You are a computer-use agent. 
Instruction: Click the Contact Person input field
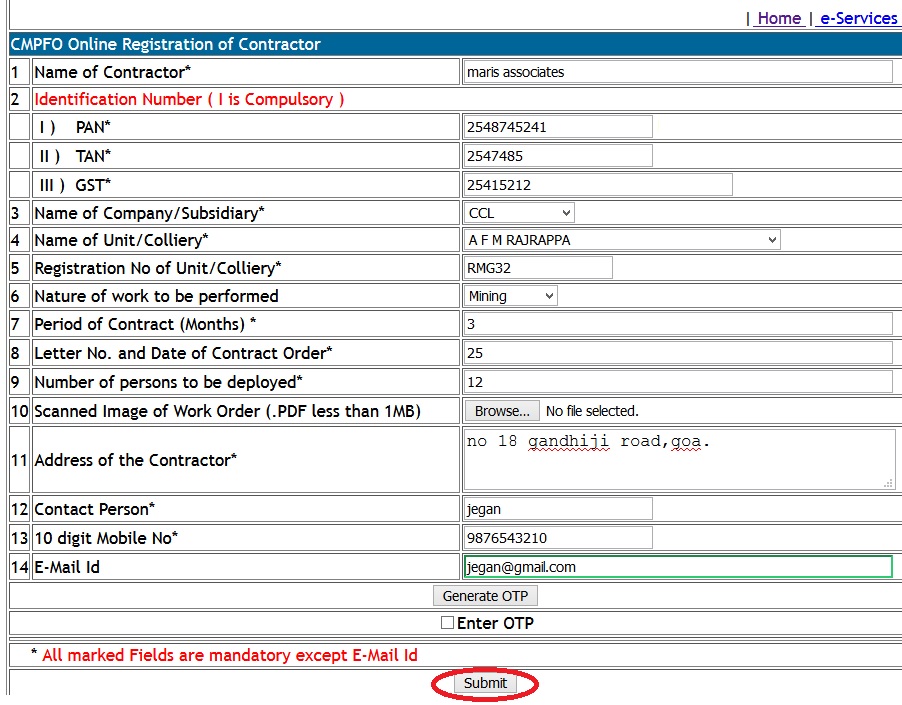(557, 509)
